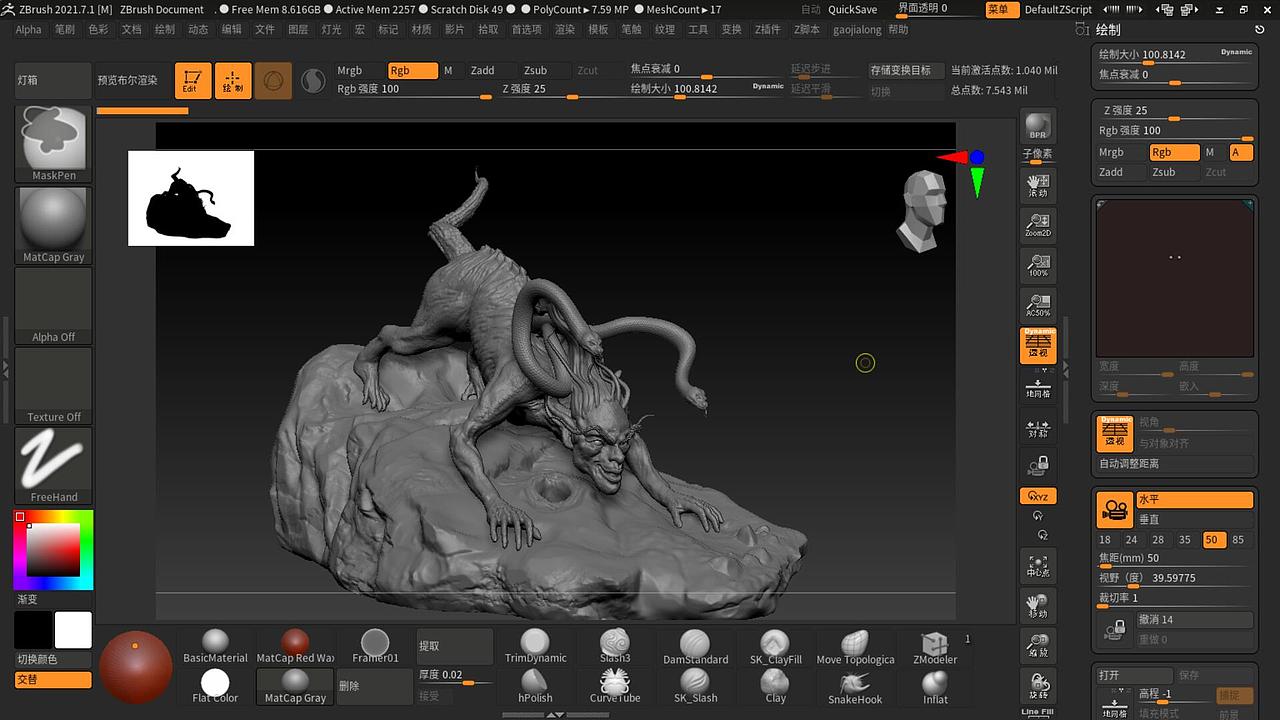
Task: Toggle Rgb mode in top shelf
Action: [x=412, y=71]
